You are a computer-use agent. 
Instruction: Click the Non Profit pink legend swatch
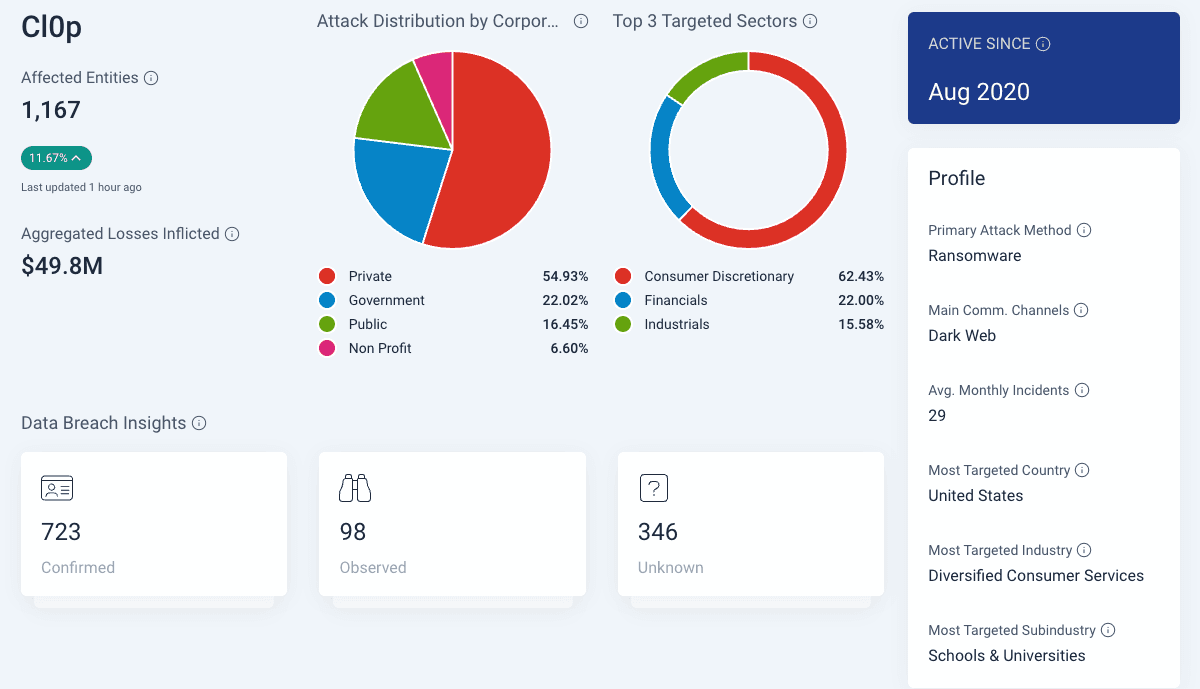point(327,348)
